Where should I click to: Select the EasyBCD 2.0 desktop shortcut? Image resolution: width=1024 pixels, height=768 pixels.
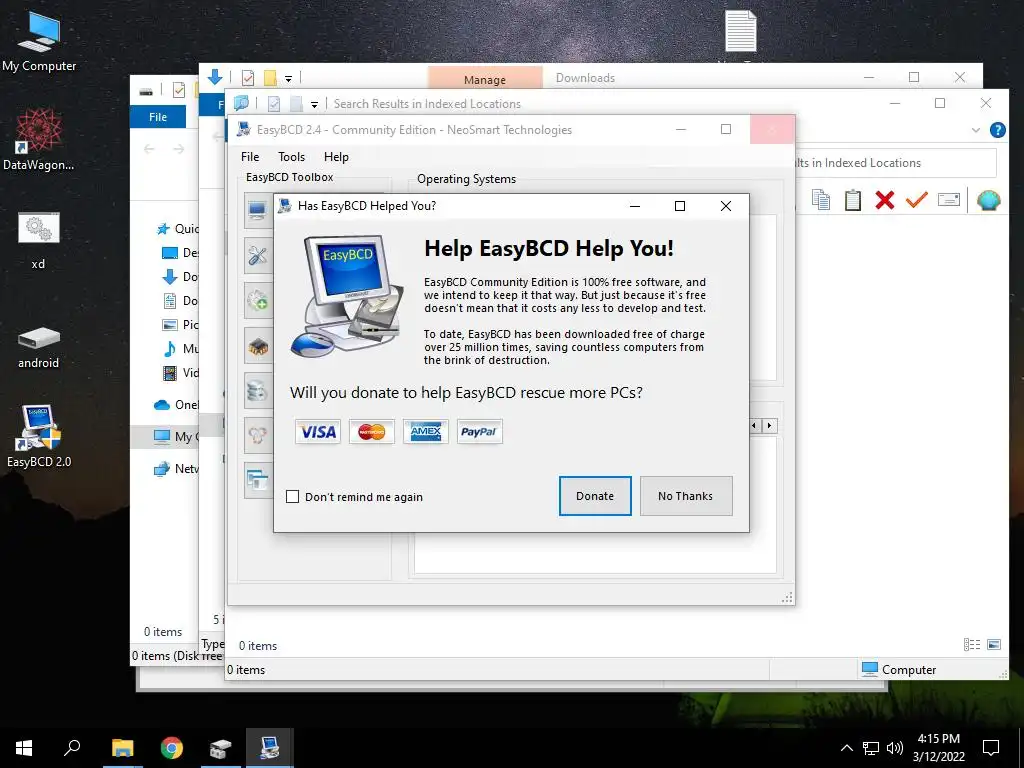(39, 435)
